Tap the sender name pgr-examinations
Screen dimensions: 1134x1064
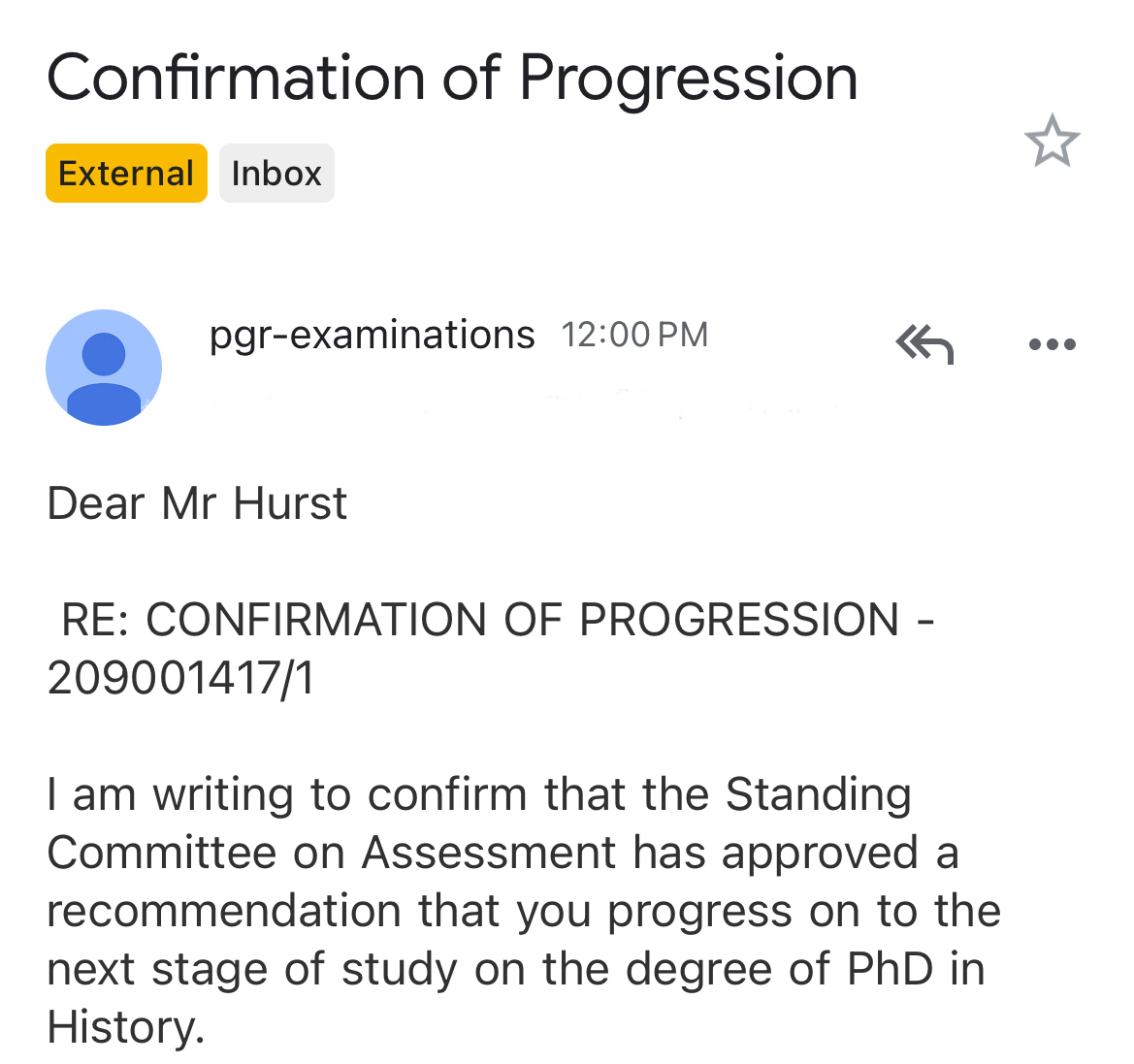pos(372,335)
